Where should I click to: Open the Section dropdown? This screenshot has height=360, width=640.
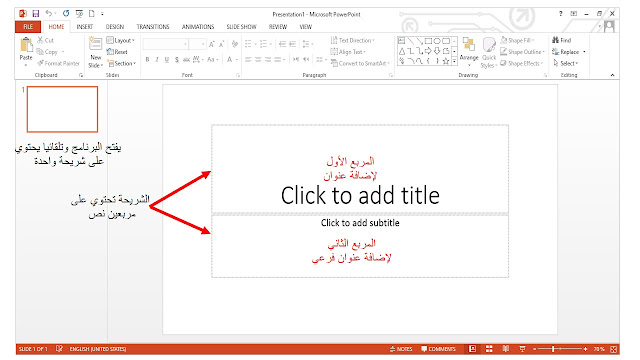(122, 63)
